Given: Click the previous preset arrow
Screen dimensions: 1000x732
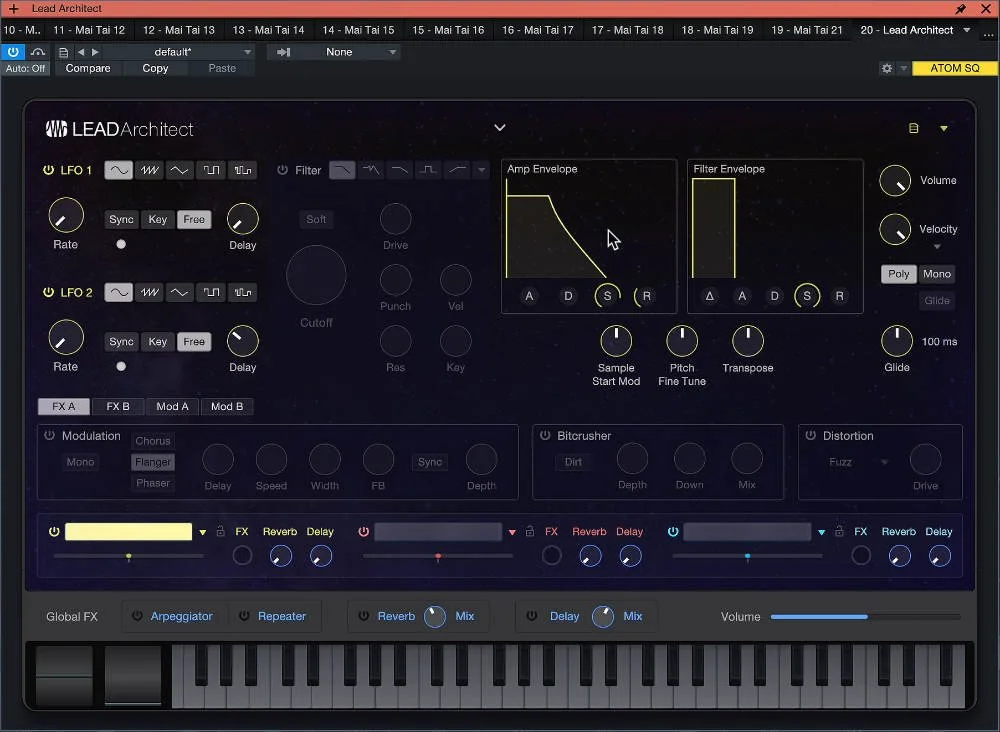Looking at the screenshot, I should [x=81, y=52].
